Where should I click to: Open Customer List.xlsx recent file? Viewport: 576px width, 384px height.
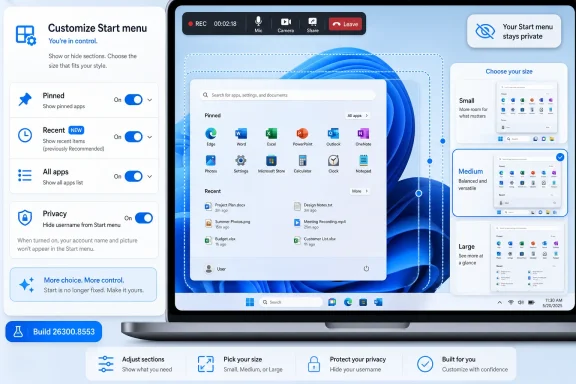[314, 241]
